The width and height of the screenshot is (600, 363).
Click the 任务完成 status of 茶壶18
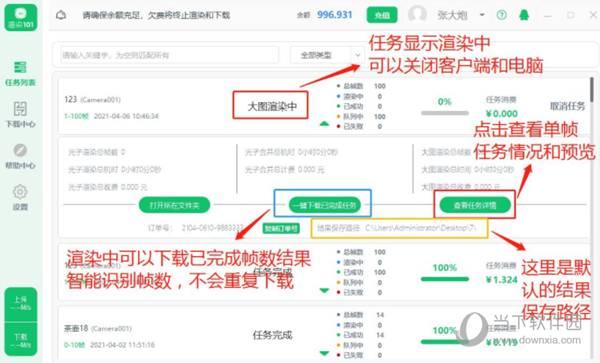pos(272,335)
